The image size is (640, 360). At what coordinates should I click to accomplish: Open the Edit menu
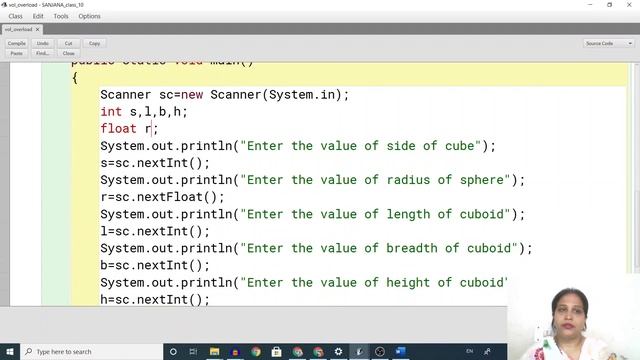38,16
